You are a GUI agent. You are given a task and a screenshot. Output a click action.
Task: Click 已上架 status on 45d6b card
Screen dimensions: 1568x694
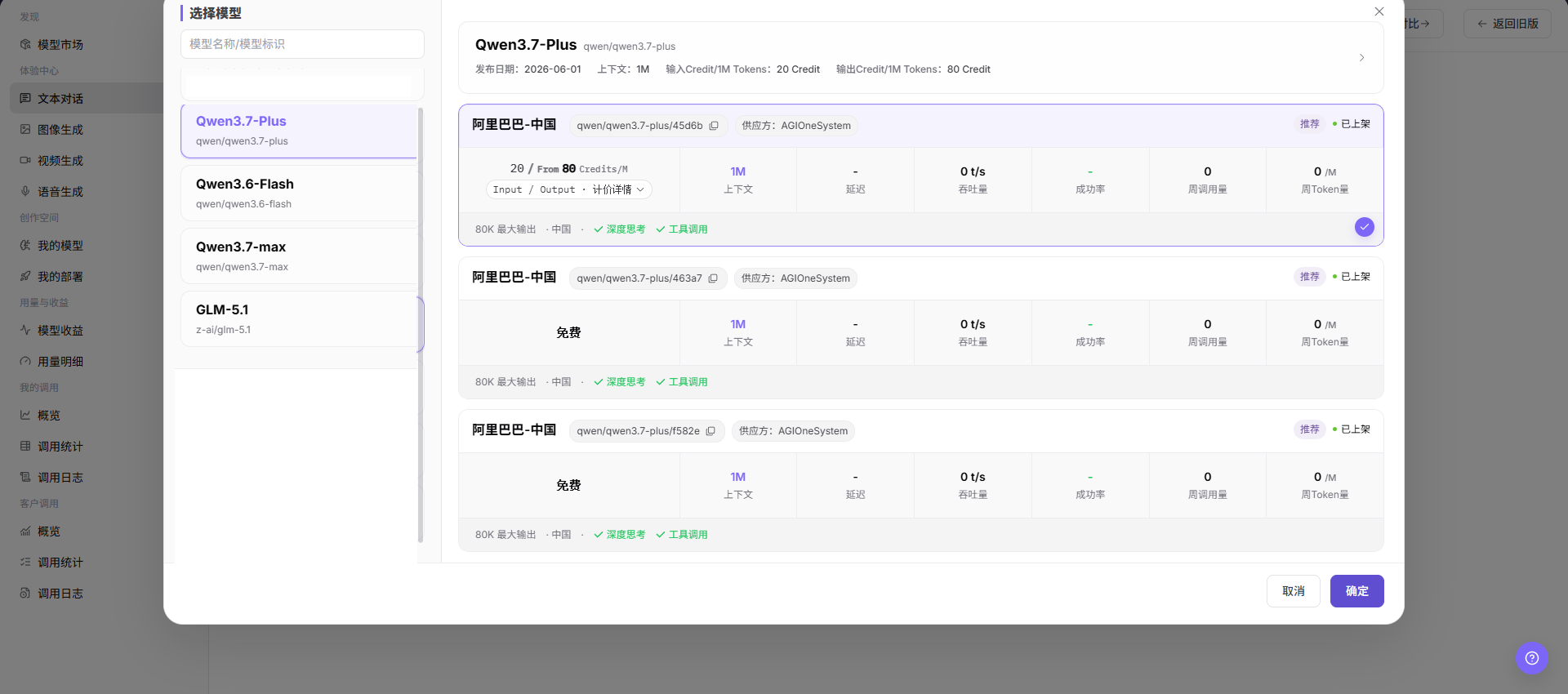(1352, 124)
